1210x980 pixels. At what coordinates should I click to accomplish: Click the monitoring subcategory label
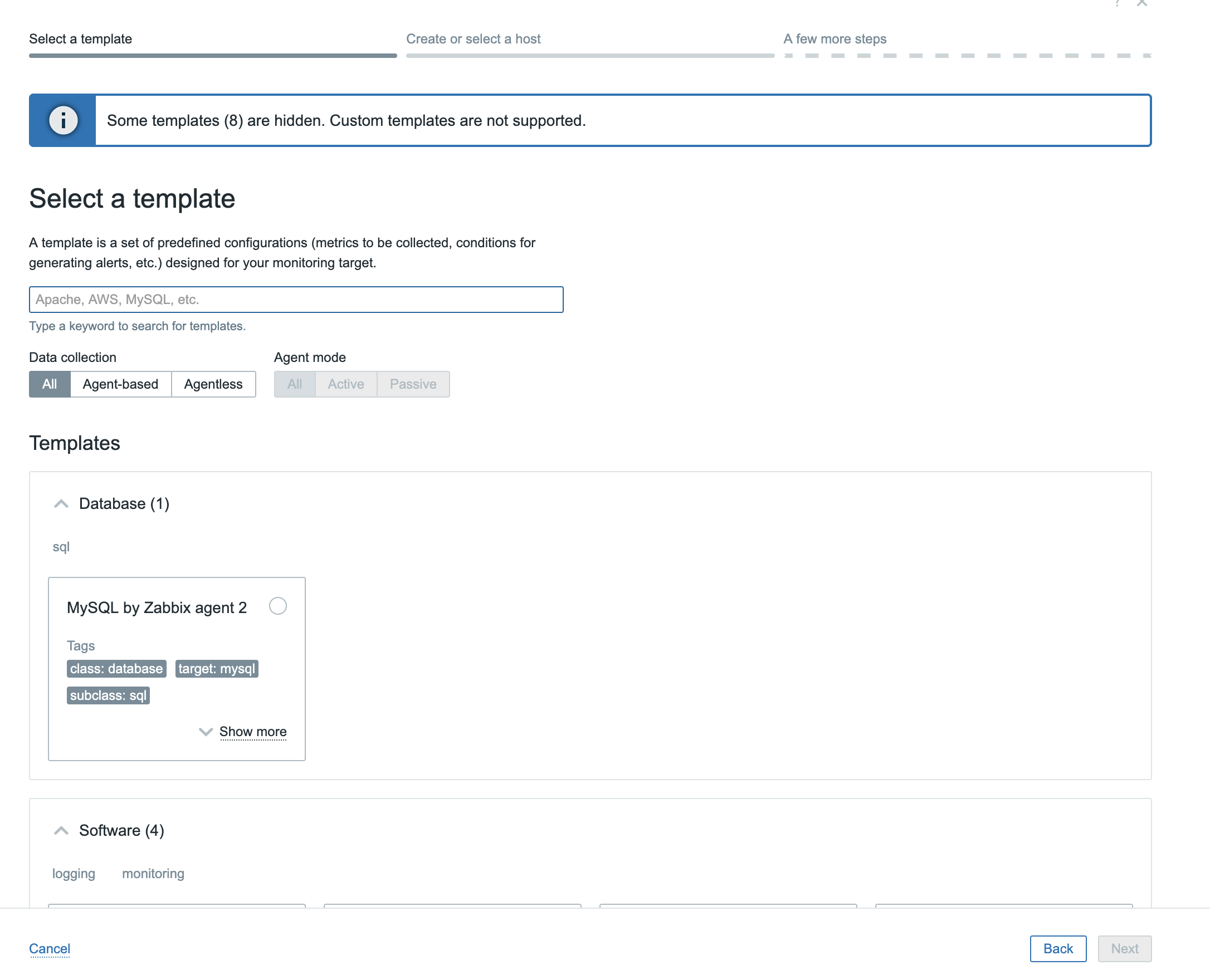153,873
